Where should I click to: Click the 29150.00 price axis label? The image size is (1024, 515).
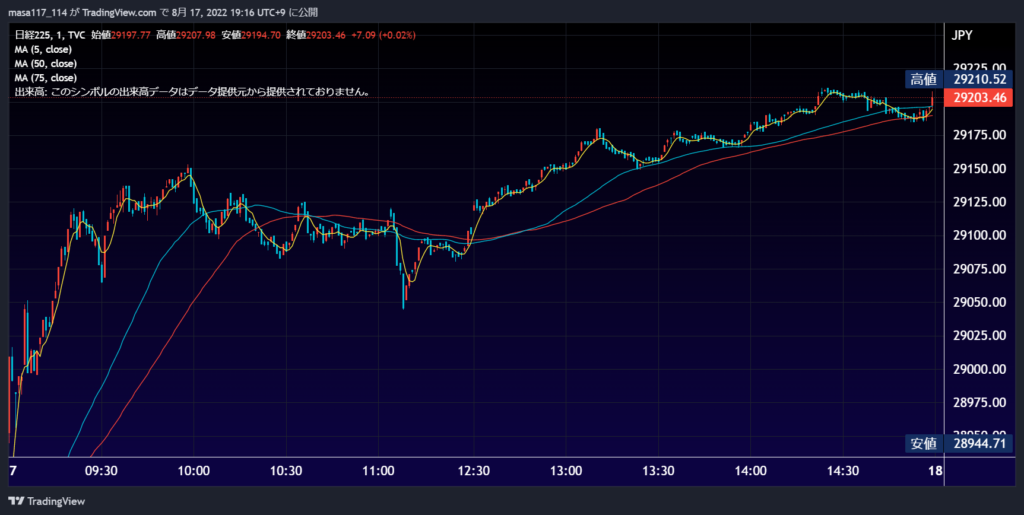pos(980,168)
